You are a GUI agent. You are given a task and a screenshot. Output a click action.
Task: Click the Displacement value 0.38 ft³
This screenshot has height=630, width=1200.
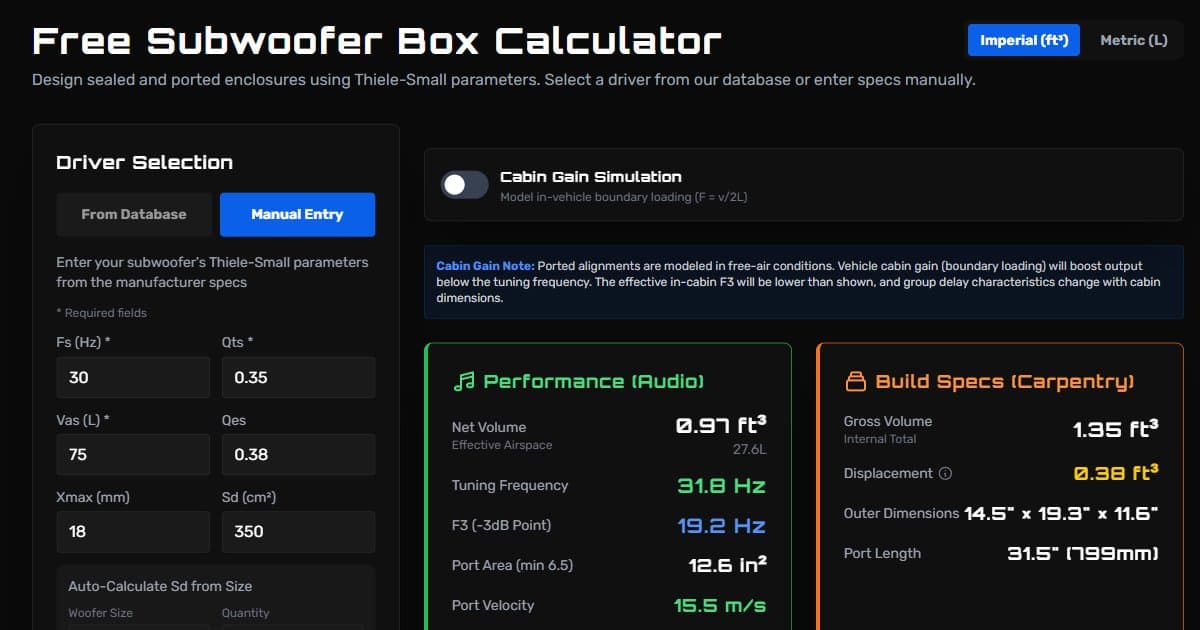pyautogui.click(x=1116, y=473)
